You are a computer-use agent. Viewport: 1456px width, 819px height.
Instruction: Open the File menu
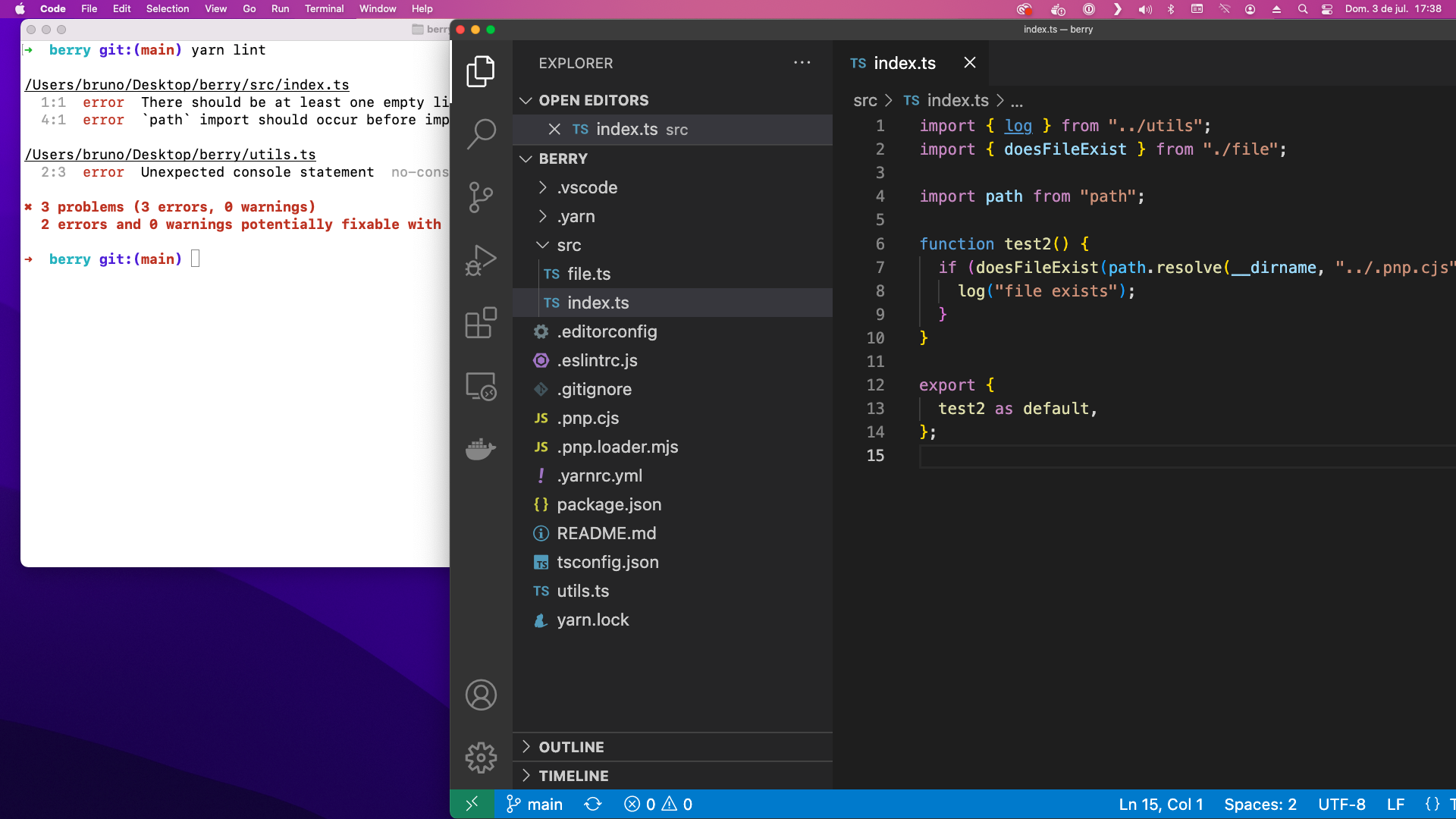click(89, 9)
